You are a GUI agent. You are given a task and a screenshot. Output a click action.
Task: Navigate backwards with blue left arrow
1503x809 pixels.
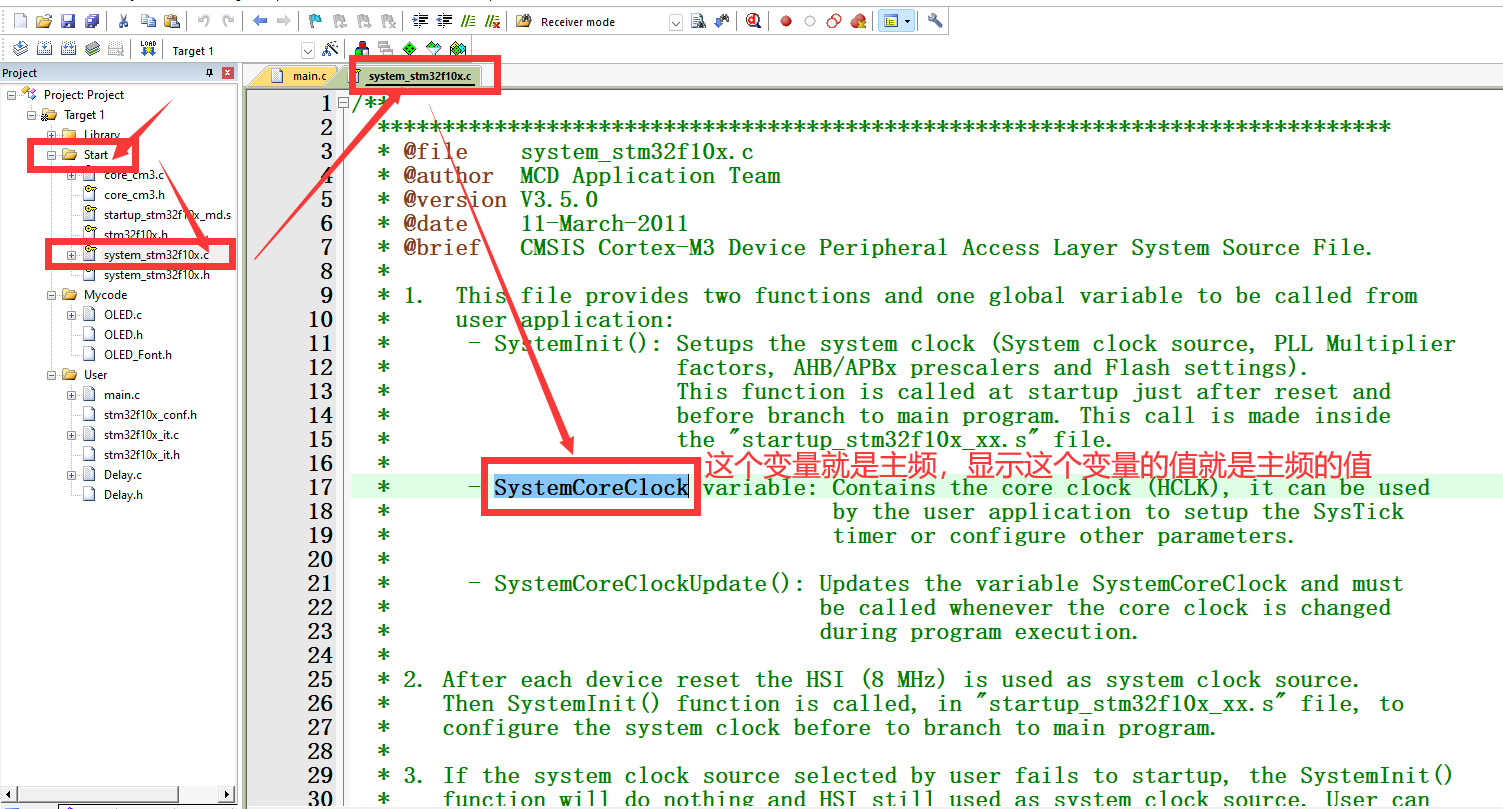click(x=260, y=21)
